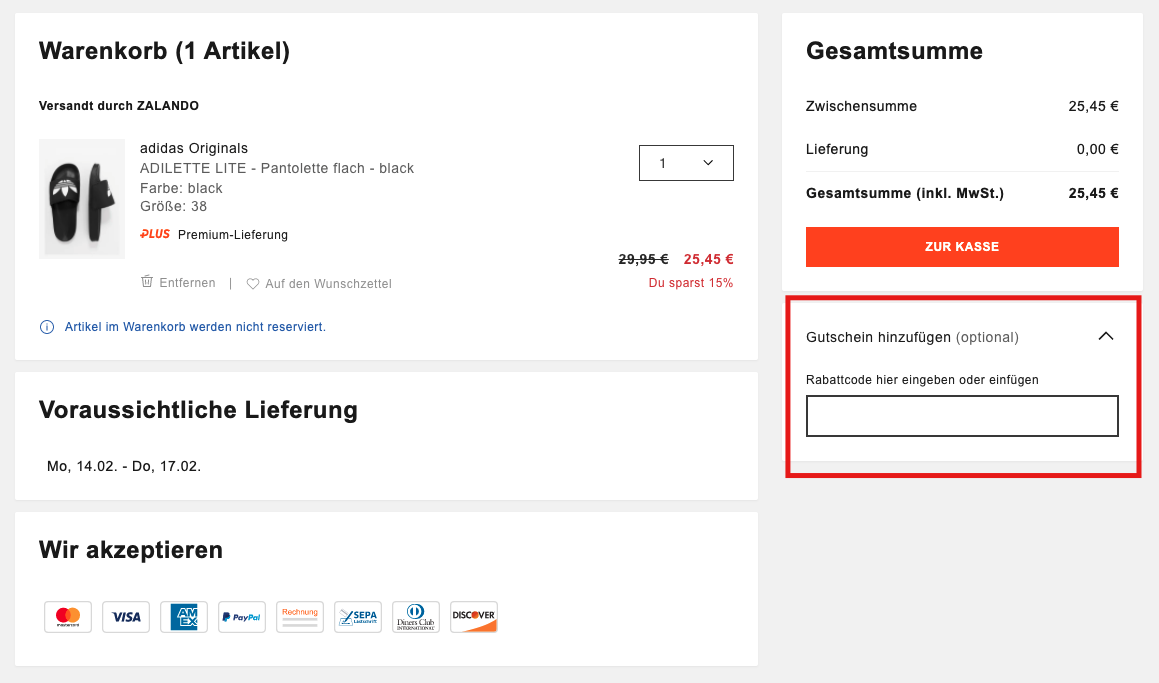The width and height of the screenshot is (1159, 683).
Task: Open the quantity dropdown showing 1
Action: point(686,163)
